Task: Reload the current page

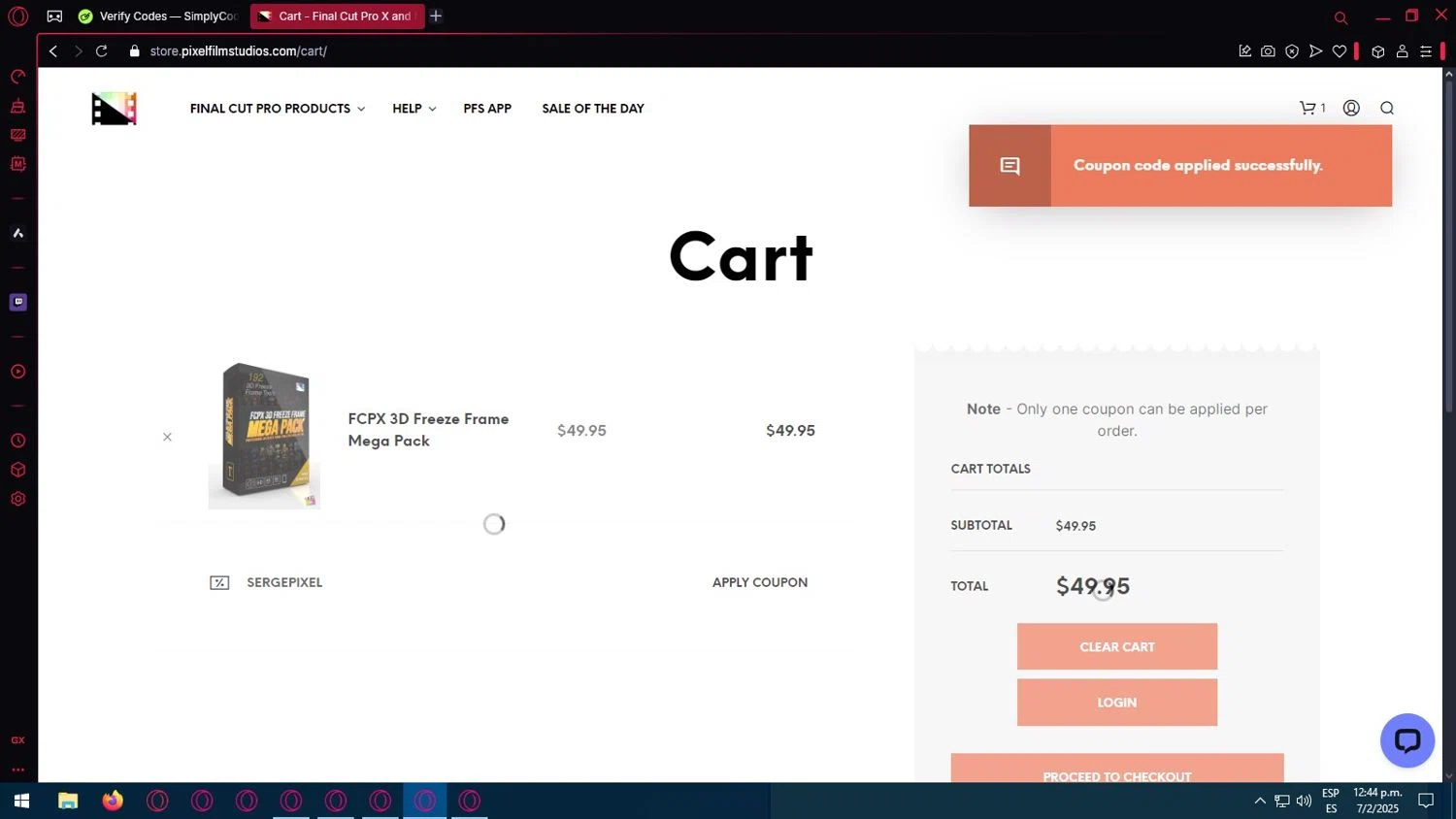Action: coord(101,51)
